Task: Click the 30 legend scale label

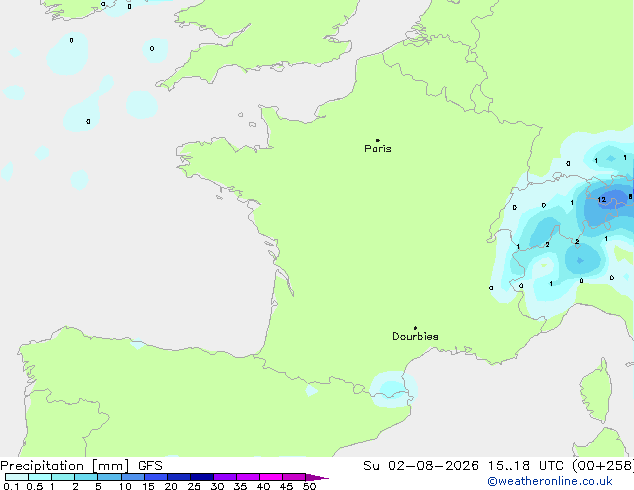Action: pyautogui.click(x=217, y=486)
